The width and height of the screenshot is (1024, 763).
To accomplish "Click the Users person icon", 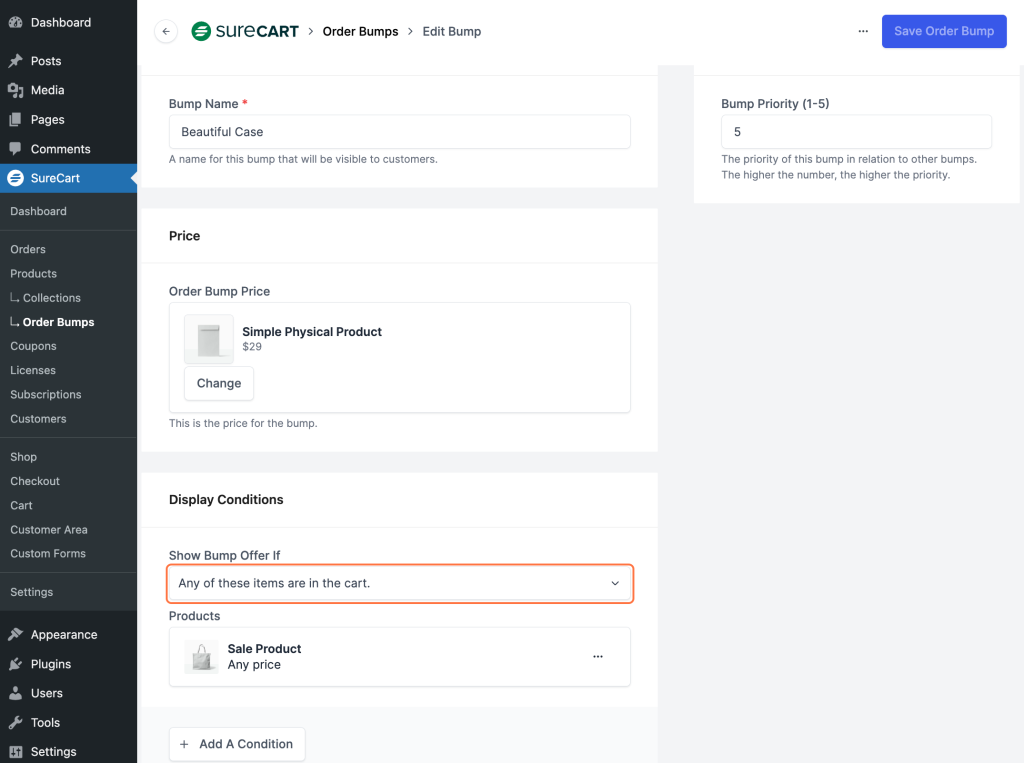I will 16,693.
